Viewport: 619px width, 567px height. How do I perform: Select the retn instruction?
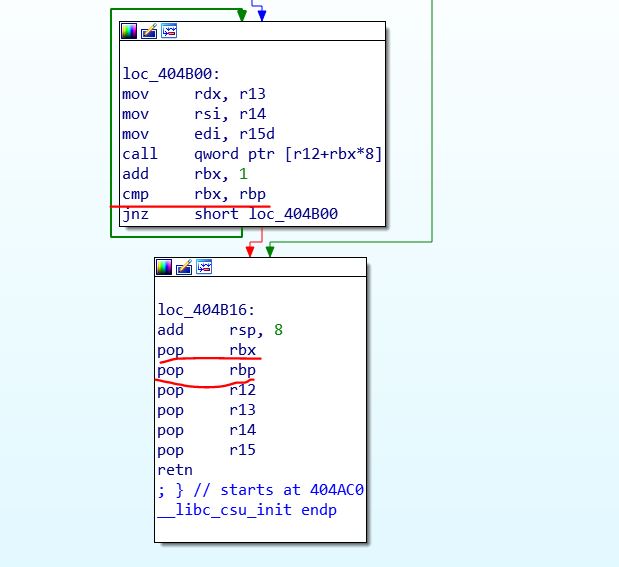pyautogui.click(x=175, y=470)
